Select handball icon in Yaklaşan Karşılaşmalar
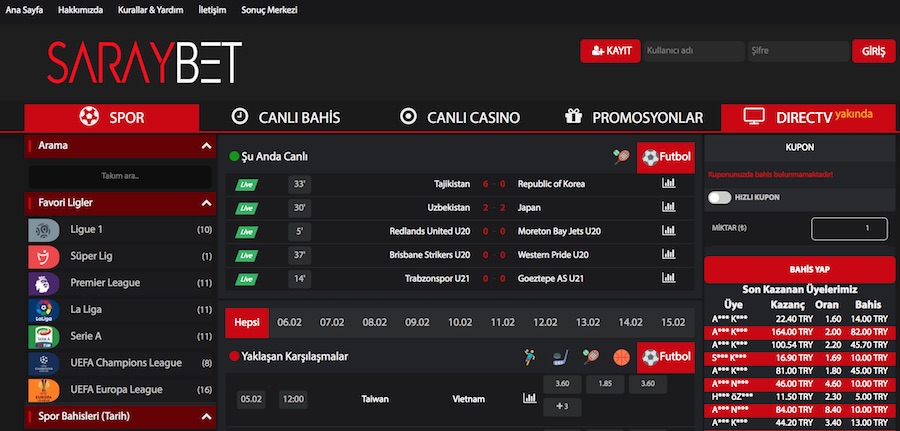This screenshot has width=900, height=431. click(529, 357)
